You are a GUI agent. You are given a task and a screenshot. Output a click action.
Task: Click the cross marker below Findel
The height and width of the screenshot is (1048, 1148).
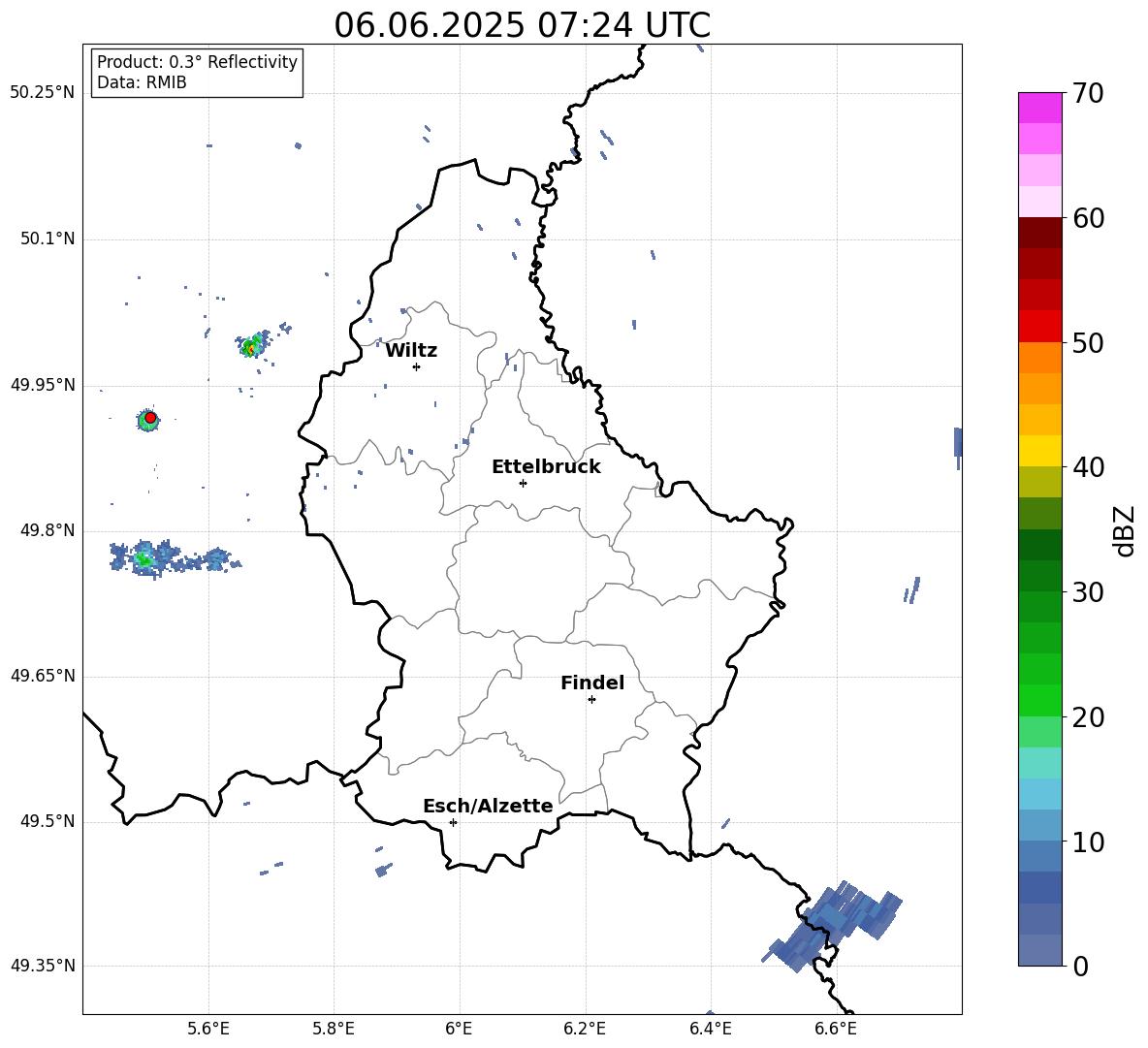tap(591, 700)
